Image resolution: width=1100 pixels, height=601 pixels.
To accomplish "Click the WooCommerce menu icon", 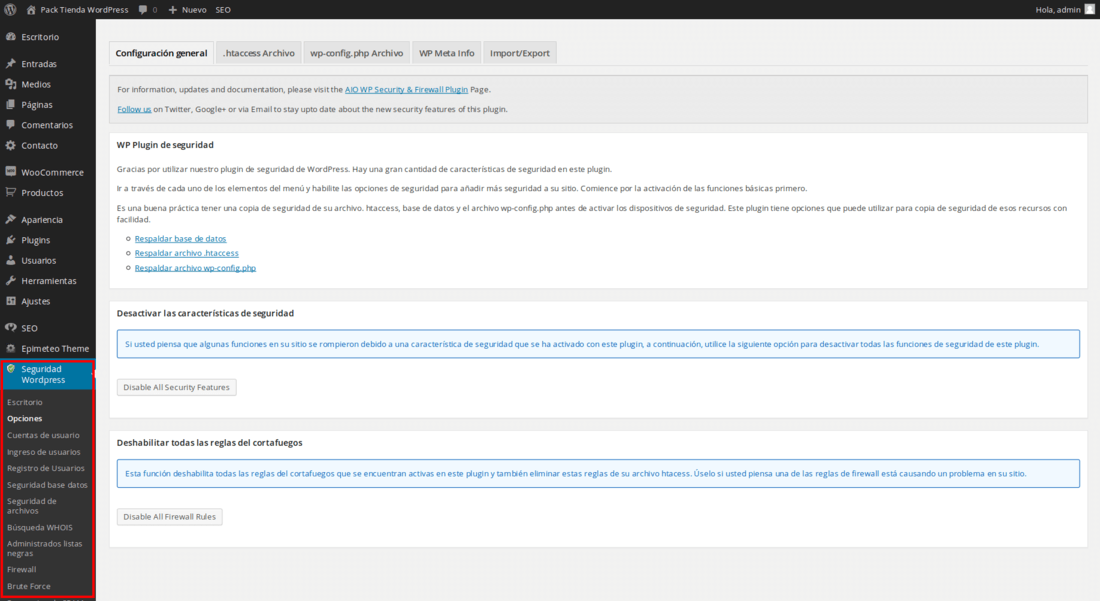I will (11, 172).
